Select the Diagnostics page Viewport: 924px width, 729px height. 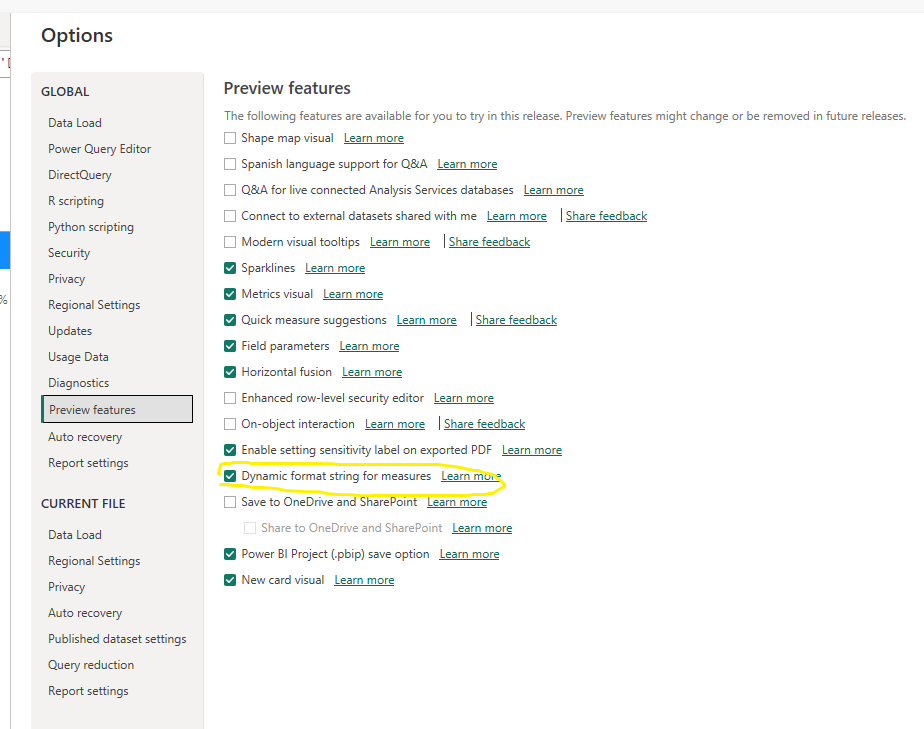point(78,382)
